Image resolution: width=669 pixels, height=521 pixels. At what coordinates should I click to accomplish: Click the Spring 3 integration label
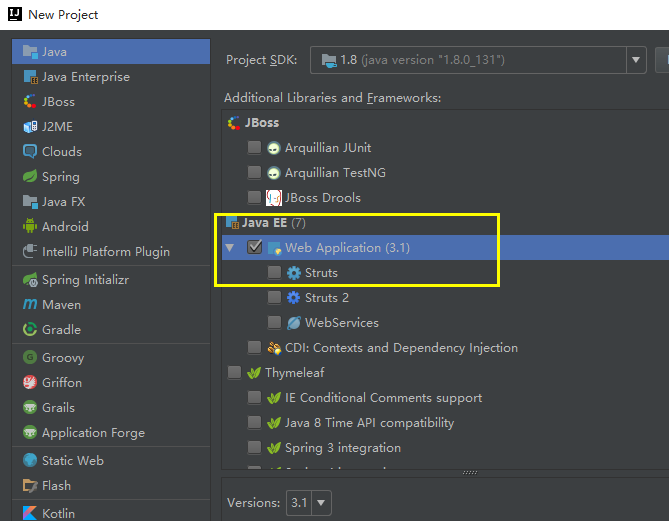[343, 448]
